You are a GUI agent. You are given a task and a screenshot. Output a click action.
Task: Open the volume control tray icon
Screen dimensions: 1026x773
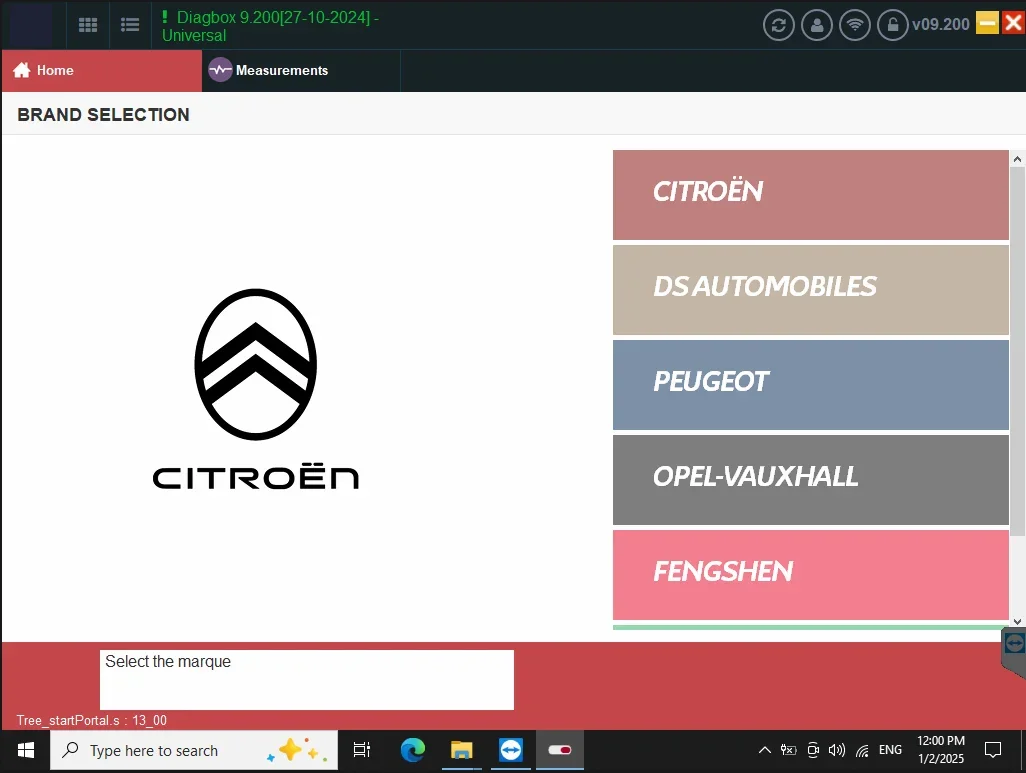click(x=837, y=750)
